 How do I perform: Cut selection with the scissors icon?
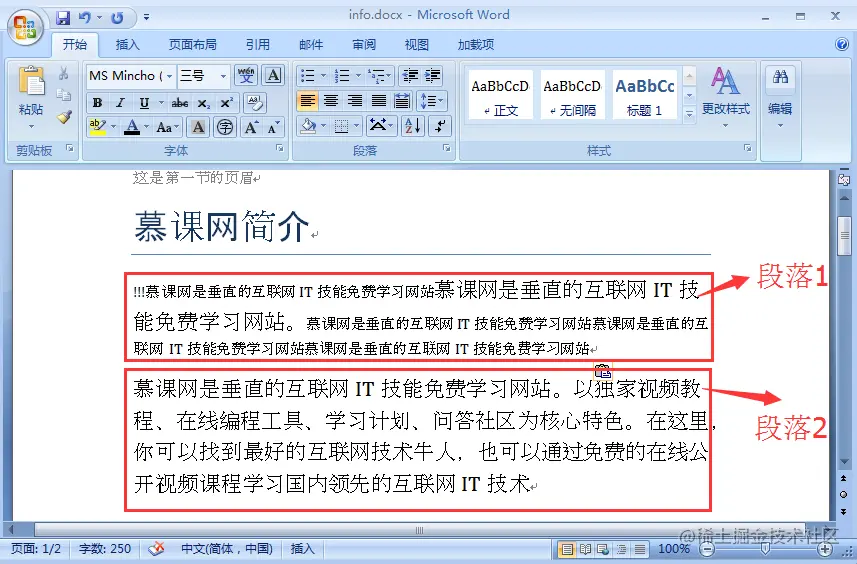coord(63,73)
